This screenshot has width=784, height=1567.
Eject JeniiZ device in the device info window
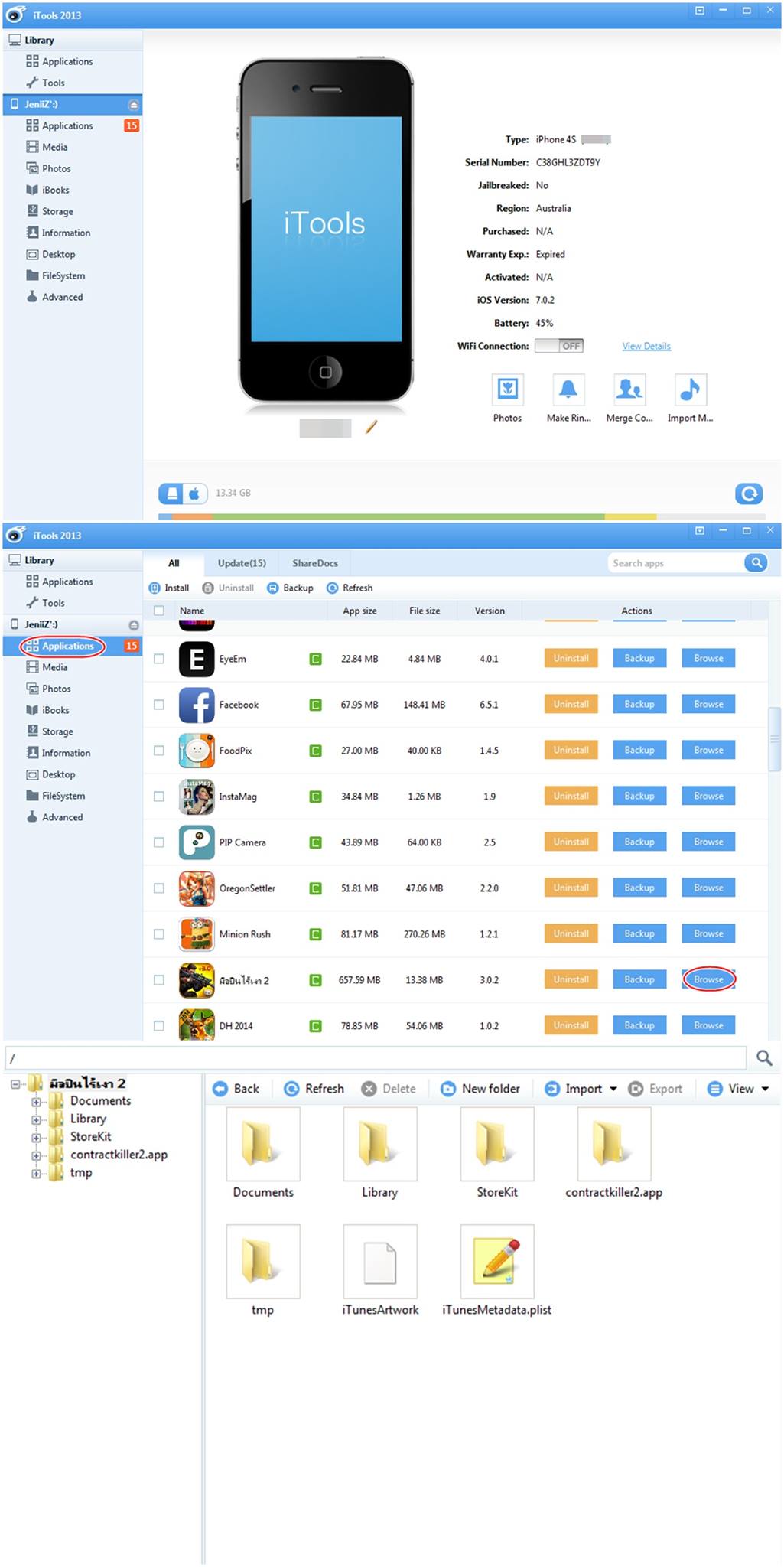[x=134, y=105]
